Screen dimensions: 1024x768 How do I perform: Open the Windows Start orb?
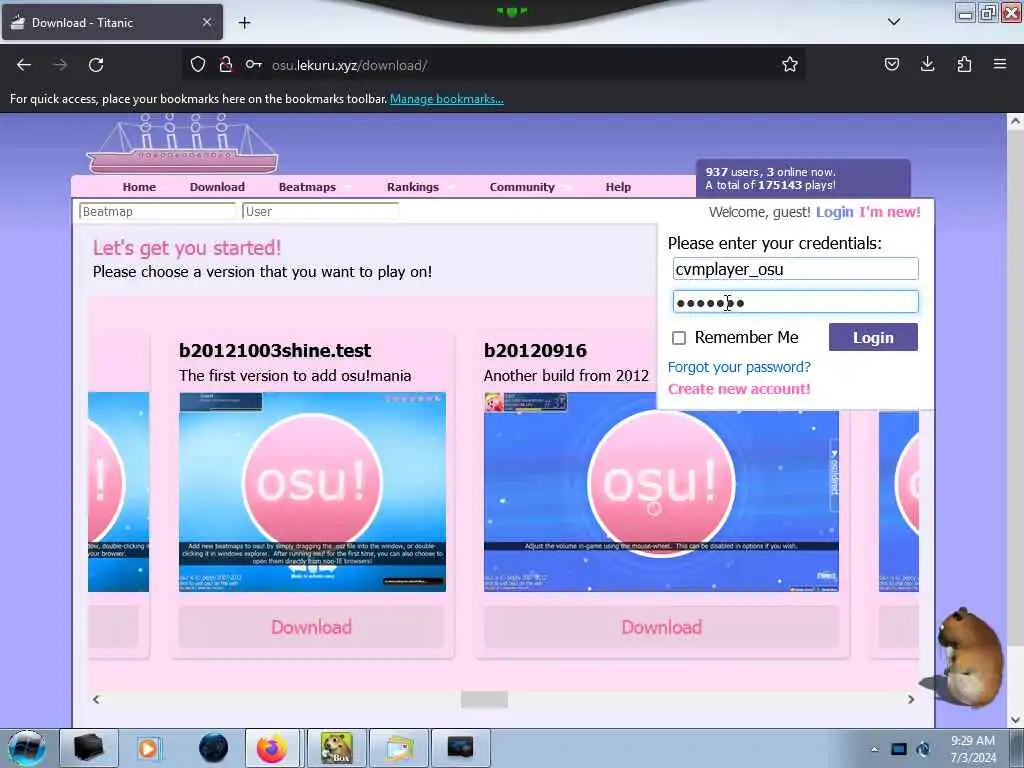(x=26, y=748)
